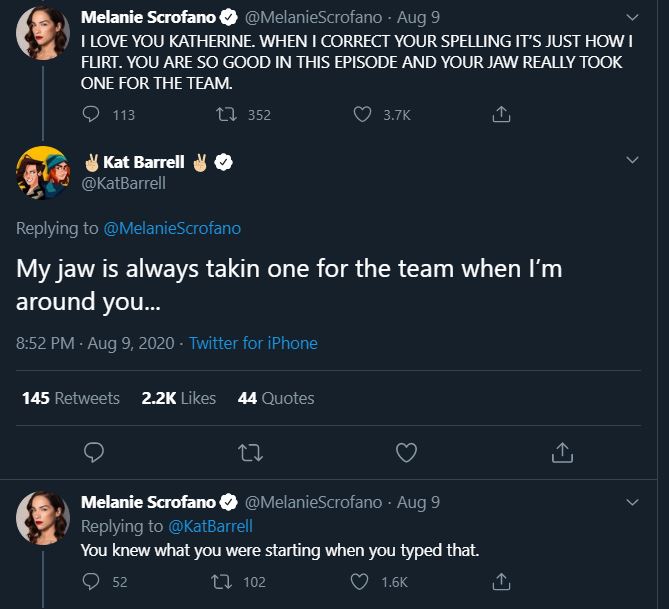View the 145 Retweets list
Viewport: 669px width, 609px height.
(x=70, y=398)
